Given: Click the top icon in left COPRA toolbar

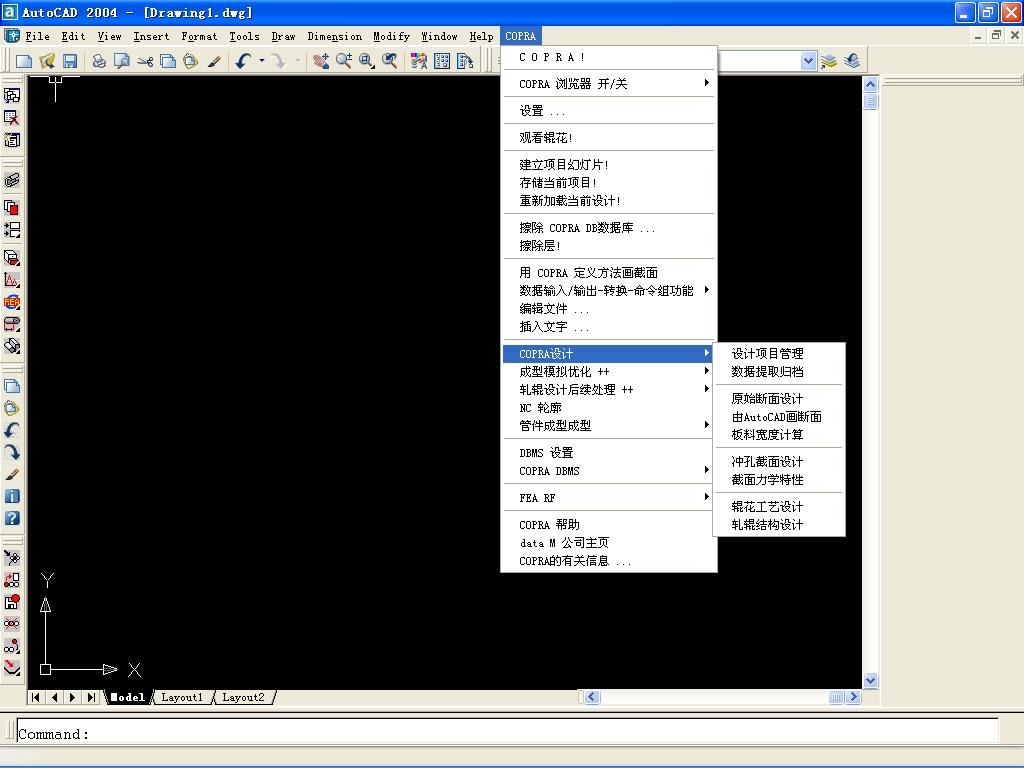Looking at the screenshot, I should pyautogui.click(x=12, y=95).
